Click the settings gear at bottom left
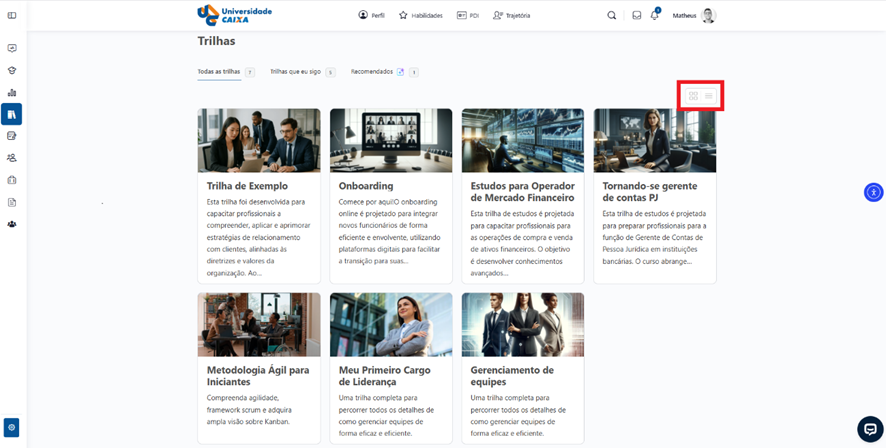Screen dimensions: 886x448 click(x=12, y=427)
